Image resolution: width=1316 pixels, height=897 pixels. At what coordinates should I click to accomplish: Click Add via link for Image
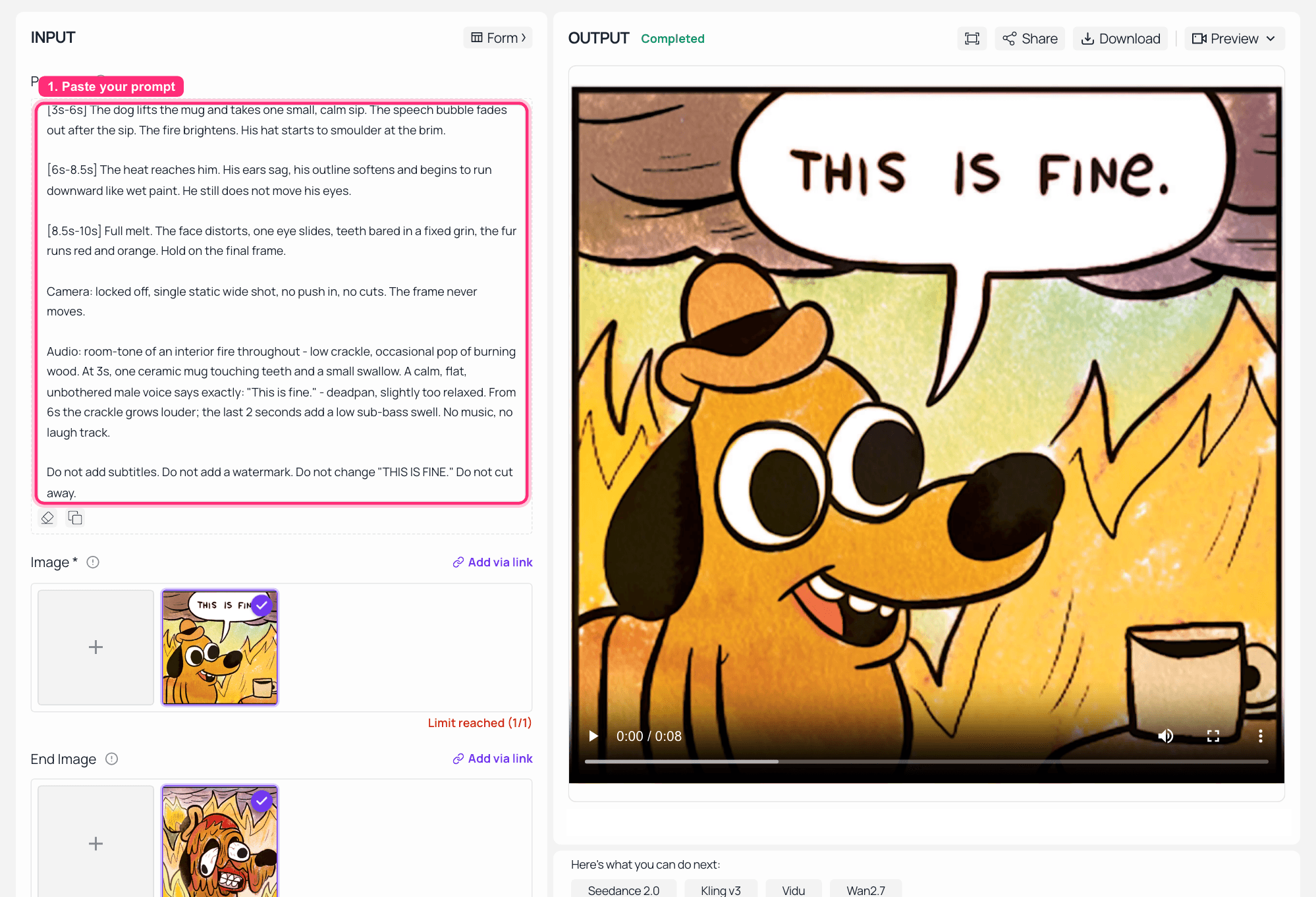pos(492,562)
